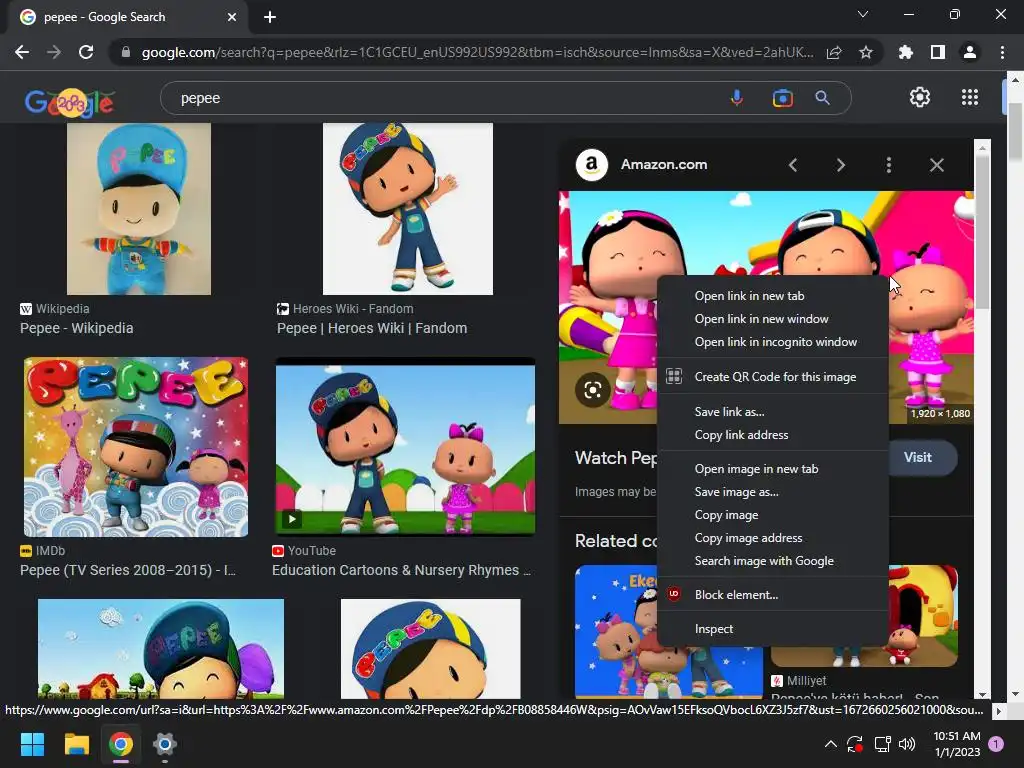The image size is (1024, 768).
Task: Select Search image with Google
Action: pos(773,561)
